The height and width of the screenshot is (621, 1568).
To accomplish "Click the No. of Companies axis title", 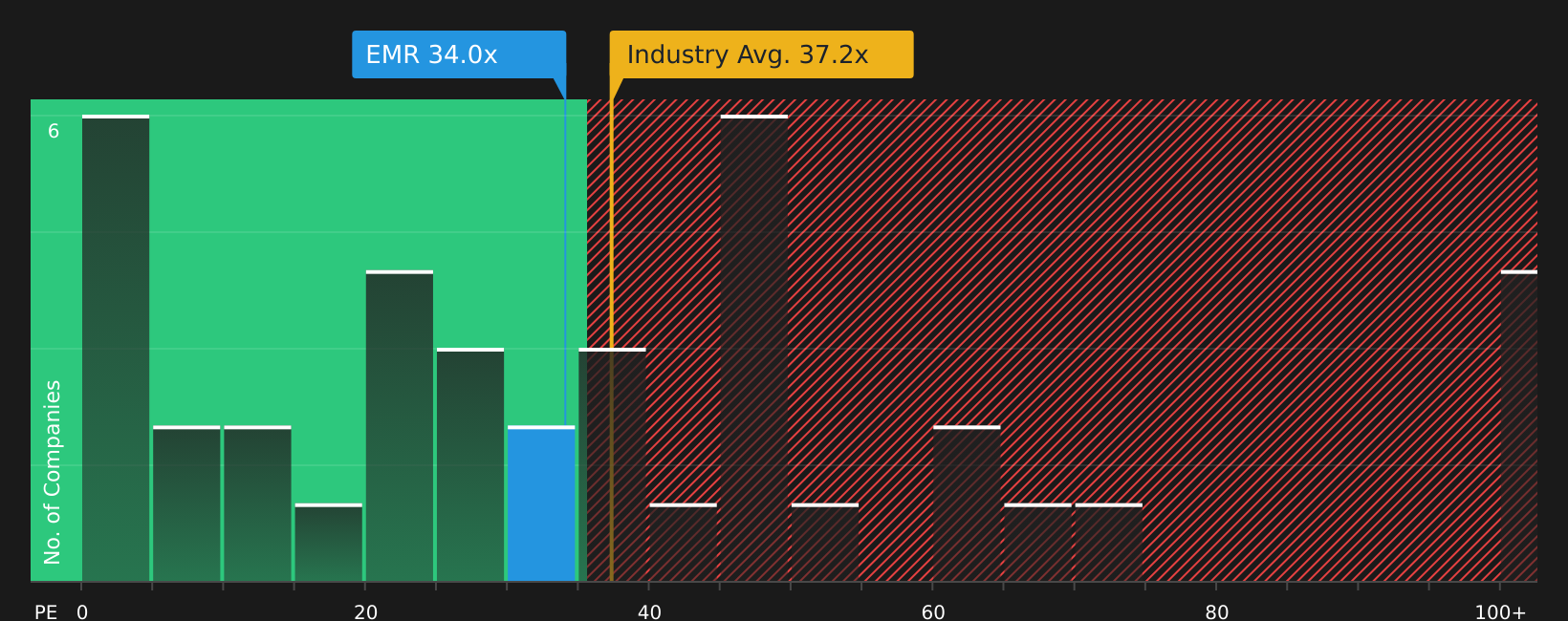I will point(53,472).
